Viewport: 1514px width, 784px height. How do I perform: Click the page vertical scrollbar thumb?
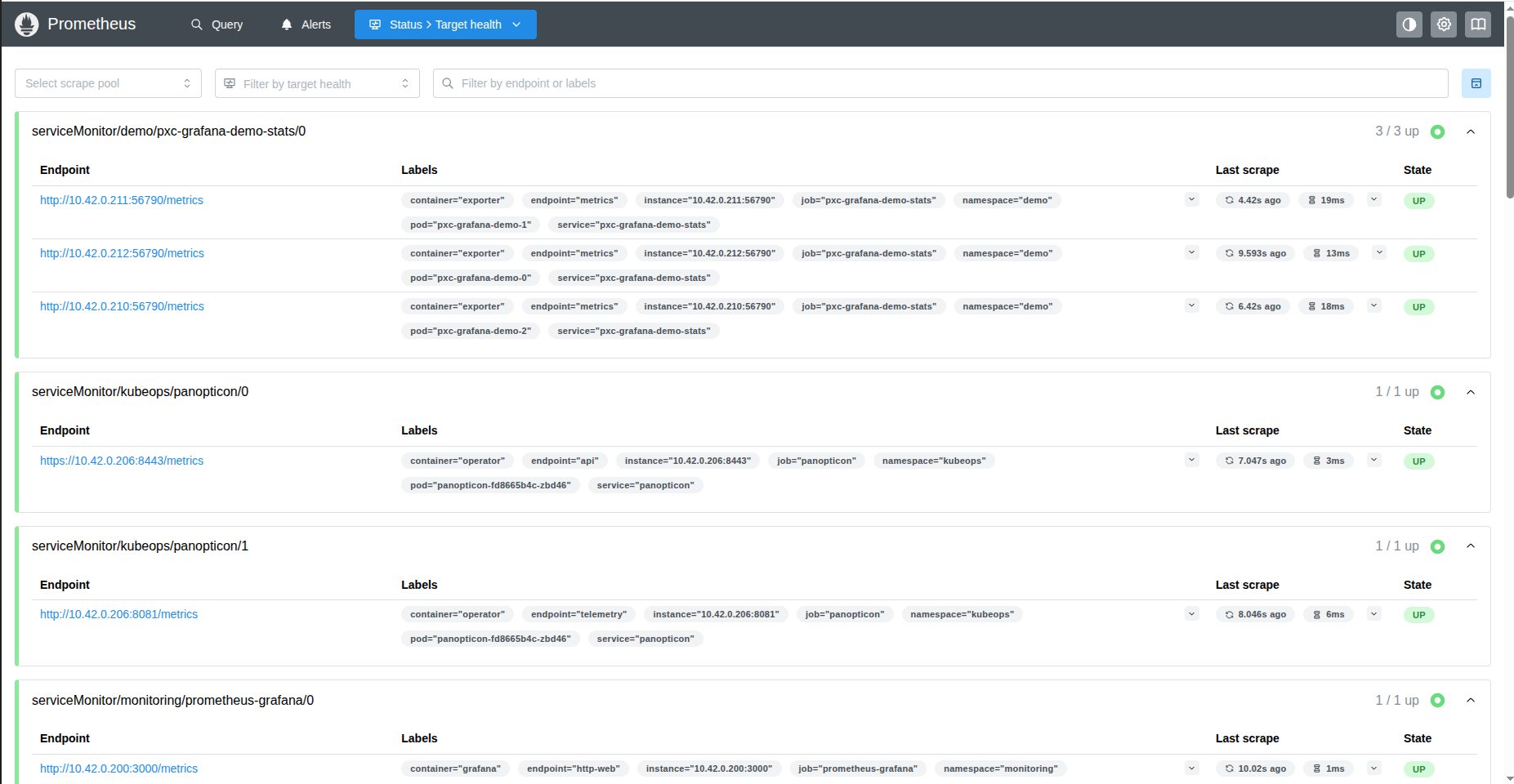[1510, 106]
